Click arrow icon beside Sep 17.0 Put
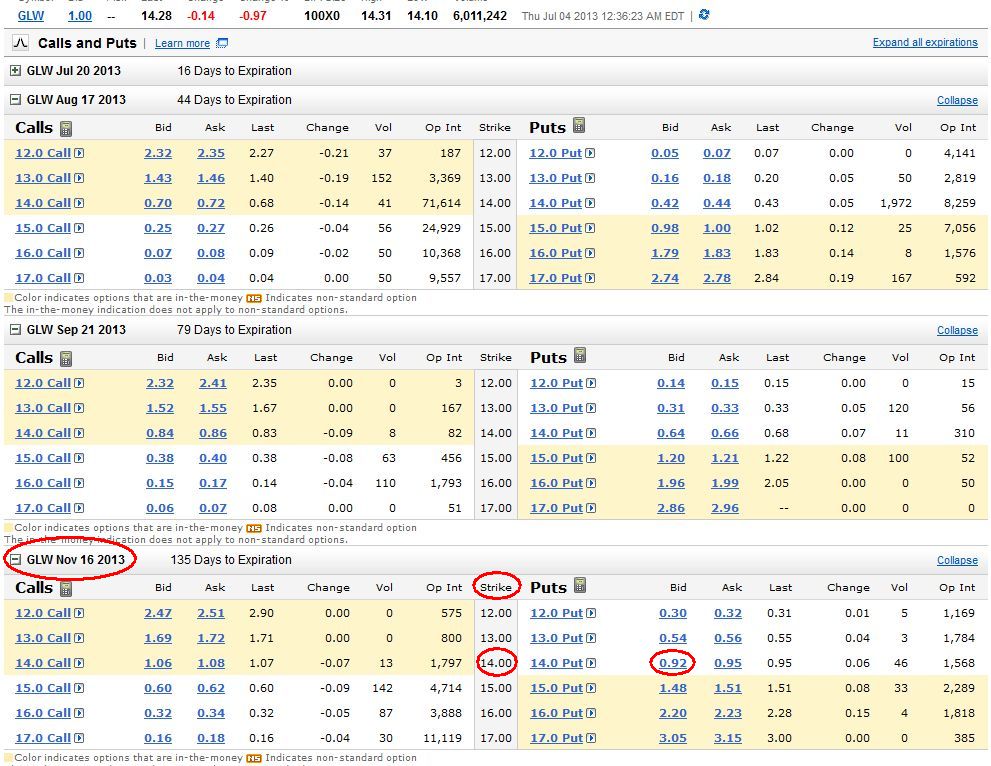The image size is (991, 766). (591, 508)
